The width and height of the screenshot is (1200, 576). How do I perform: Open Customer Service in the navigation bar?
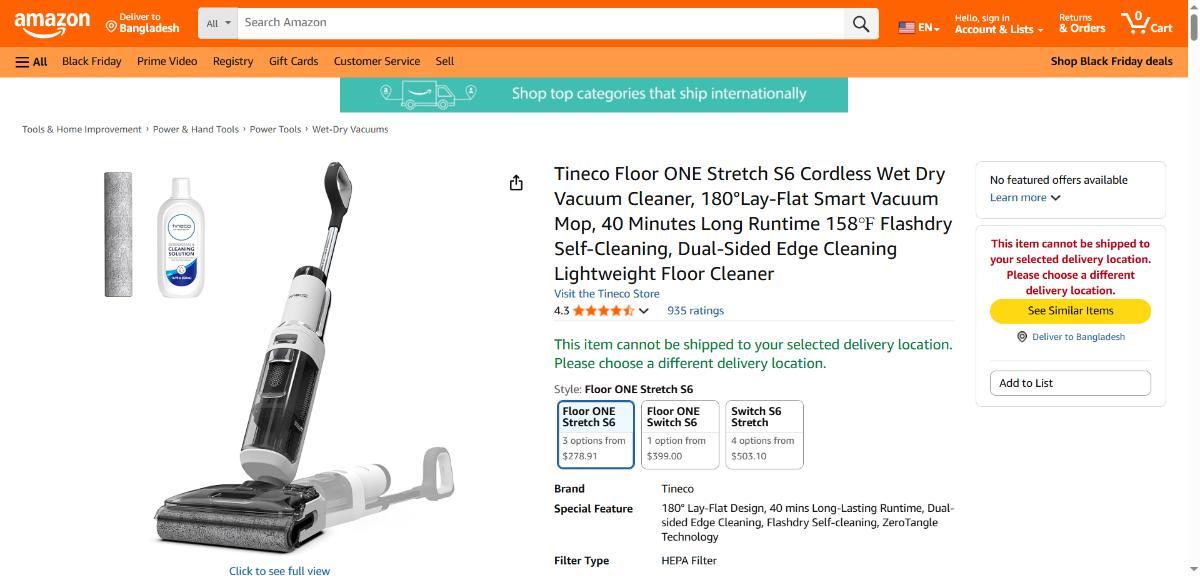point(377,61)
